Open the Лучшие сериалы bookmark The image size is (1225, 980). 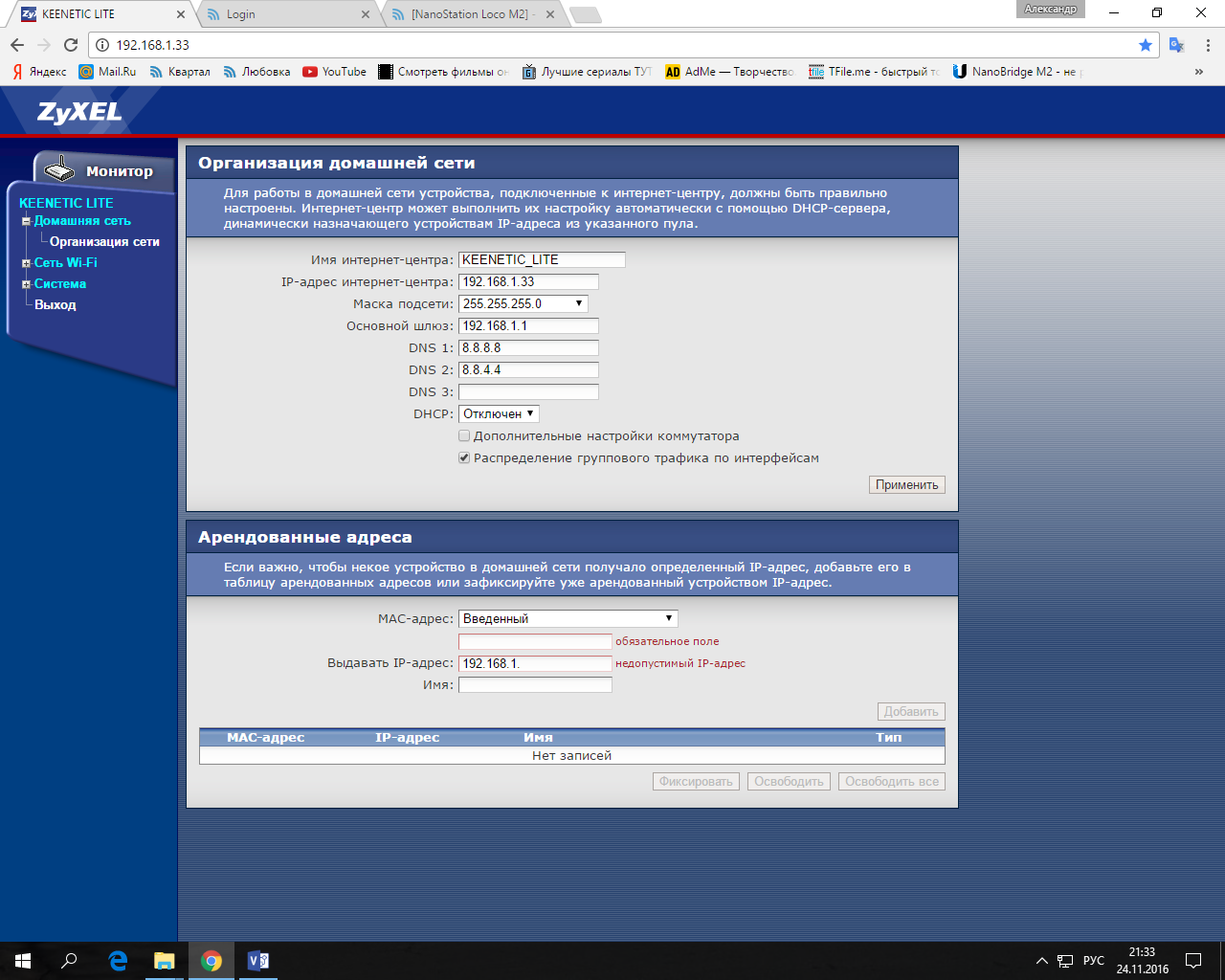[587, 72]
